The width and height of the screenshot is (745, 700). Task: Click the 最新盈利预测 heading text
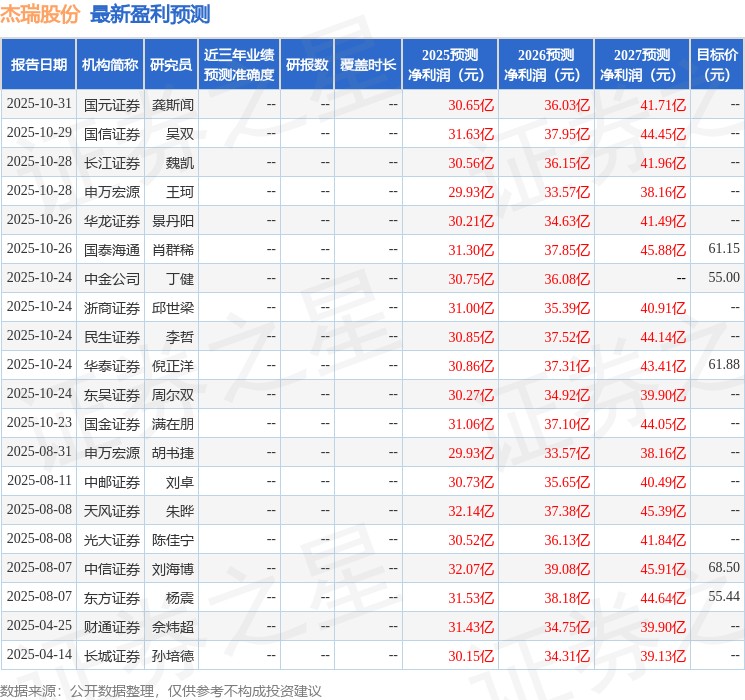tap(150, 14)
